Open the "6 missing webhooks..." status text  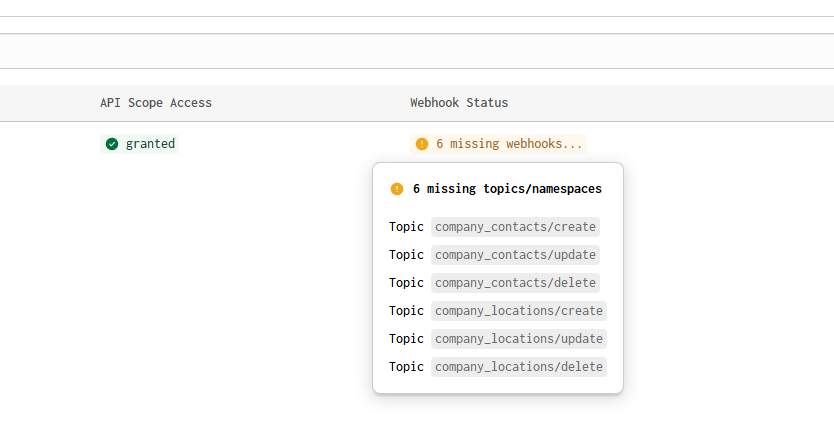coord(509,144)
